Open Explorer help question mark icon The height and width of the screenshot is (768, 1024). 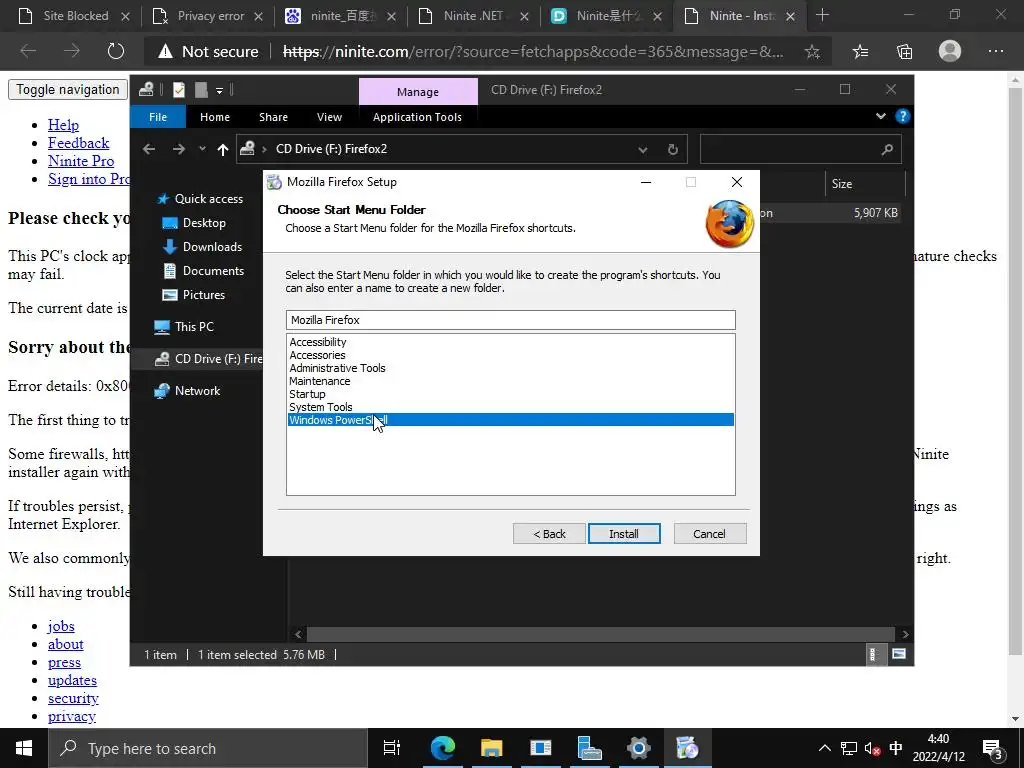[x=903, y=116]
